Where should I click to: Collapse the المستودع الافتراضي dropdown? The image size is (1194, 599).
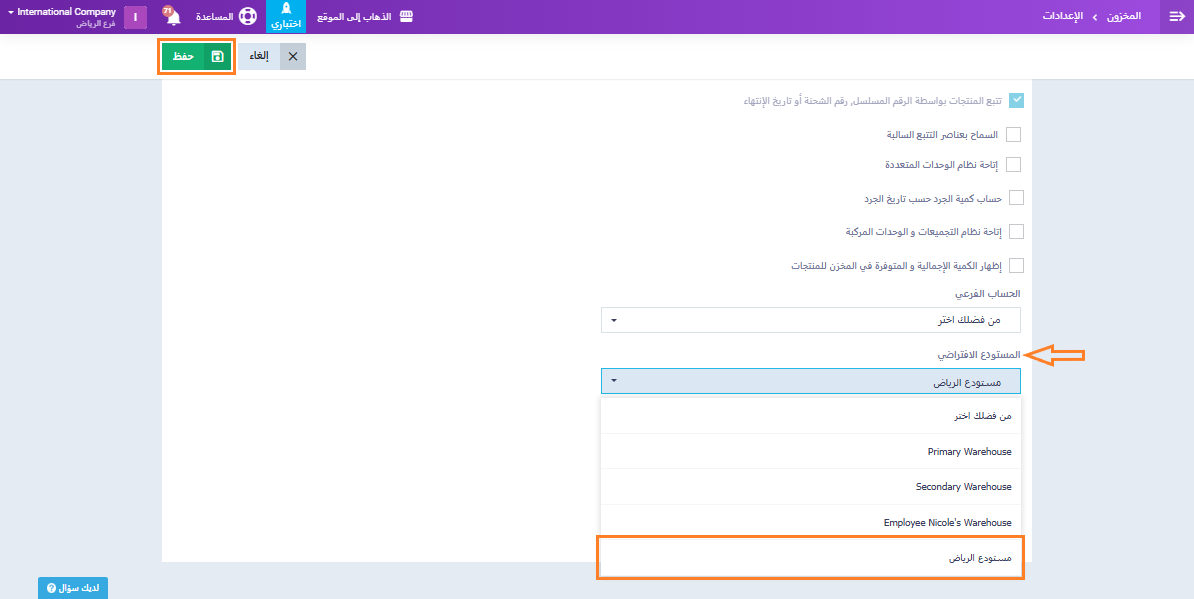coord(810,381)
